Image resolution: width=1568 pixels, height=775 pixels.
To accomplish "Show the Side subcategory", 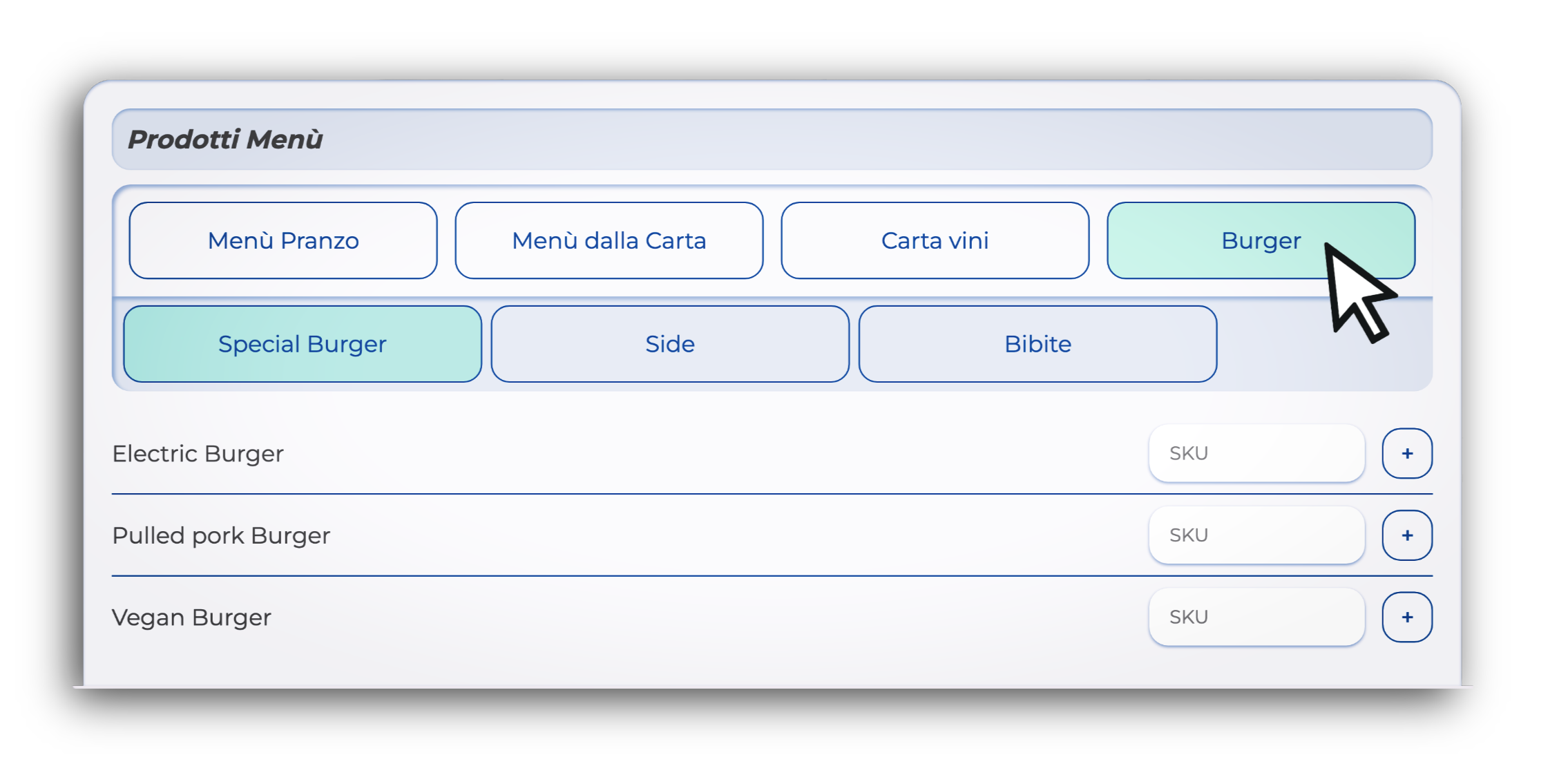I will pyautogui.click(x=669, y=344).
